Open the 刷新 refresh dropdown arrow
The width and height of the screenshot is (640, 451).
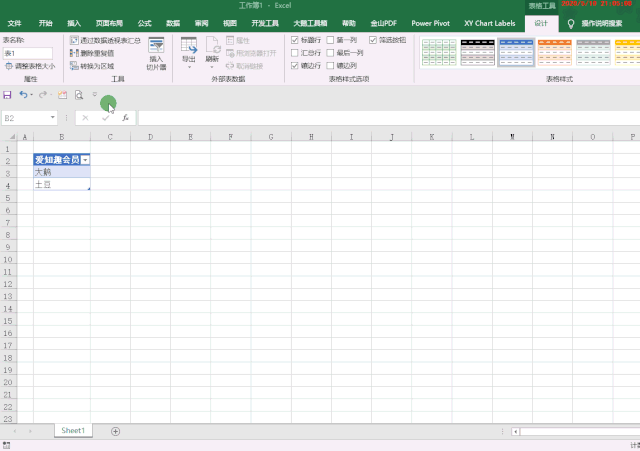click(212, 67)
